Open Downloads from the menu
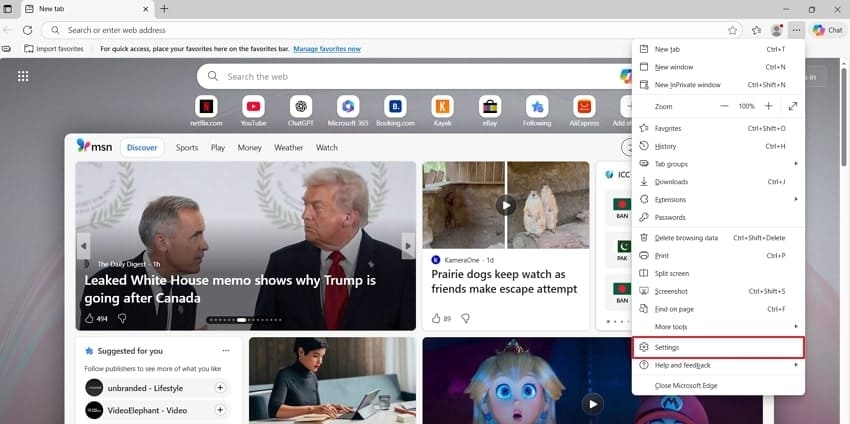The width and height of the screenshot is (850, 424). point(719,182)
